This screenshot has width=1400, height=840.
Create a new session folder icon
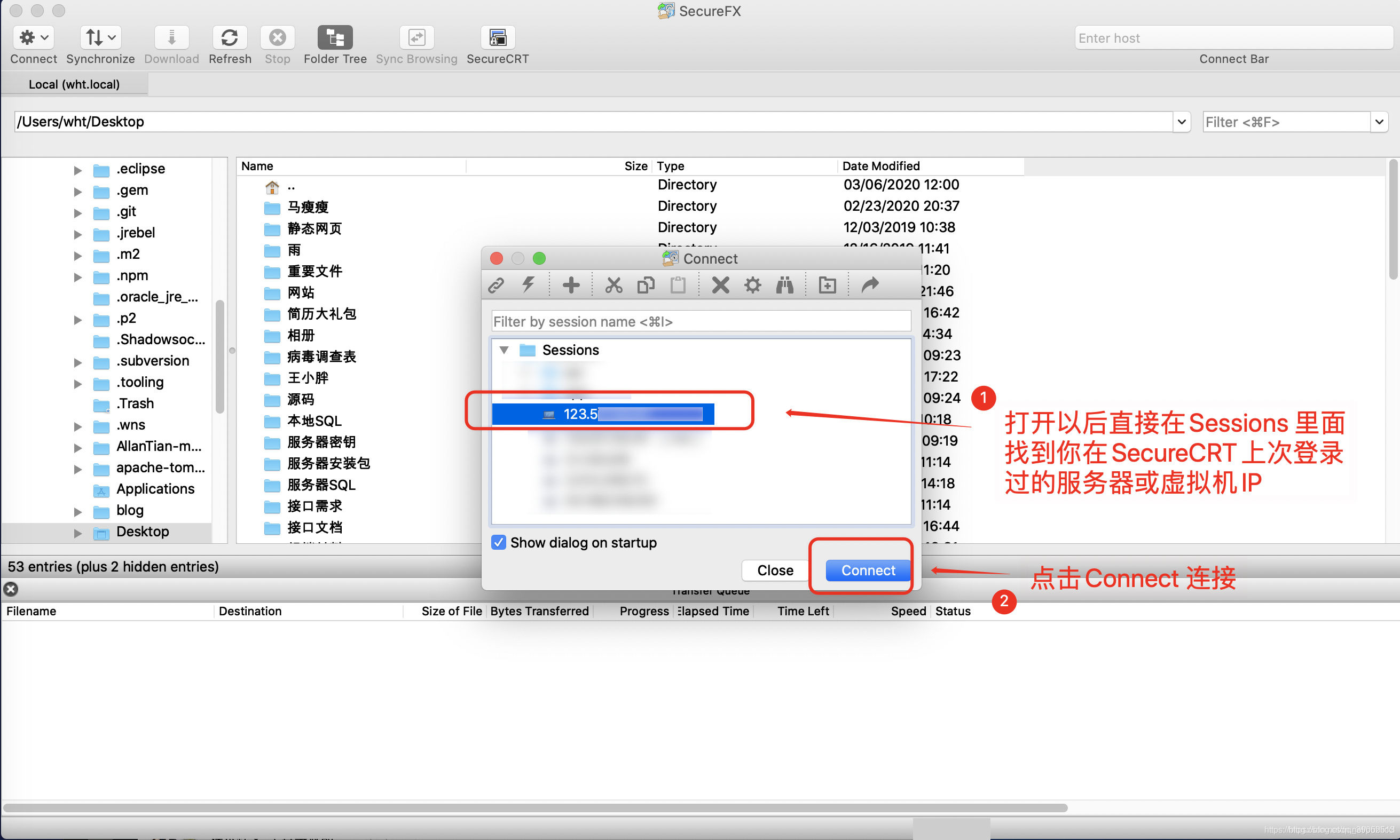[x=827, y=285]
